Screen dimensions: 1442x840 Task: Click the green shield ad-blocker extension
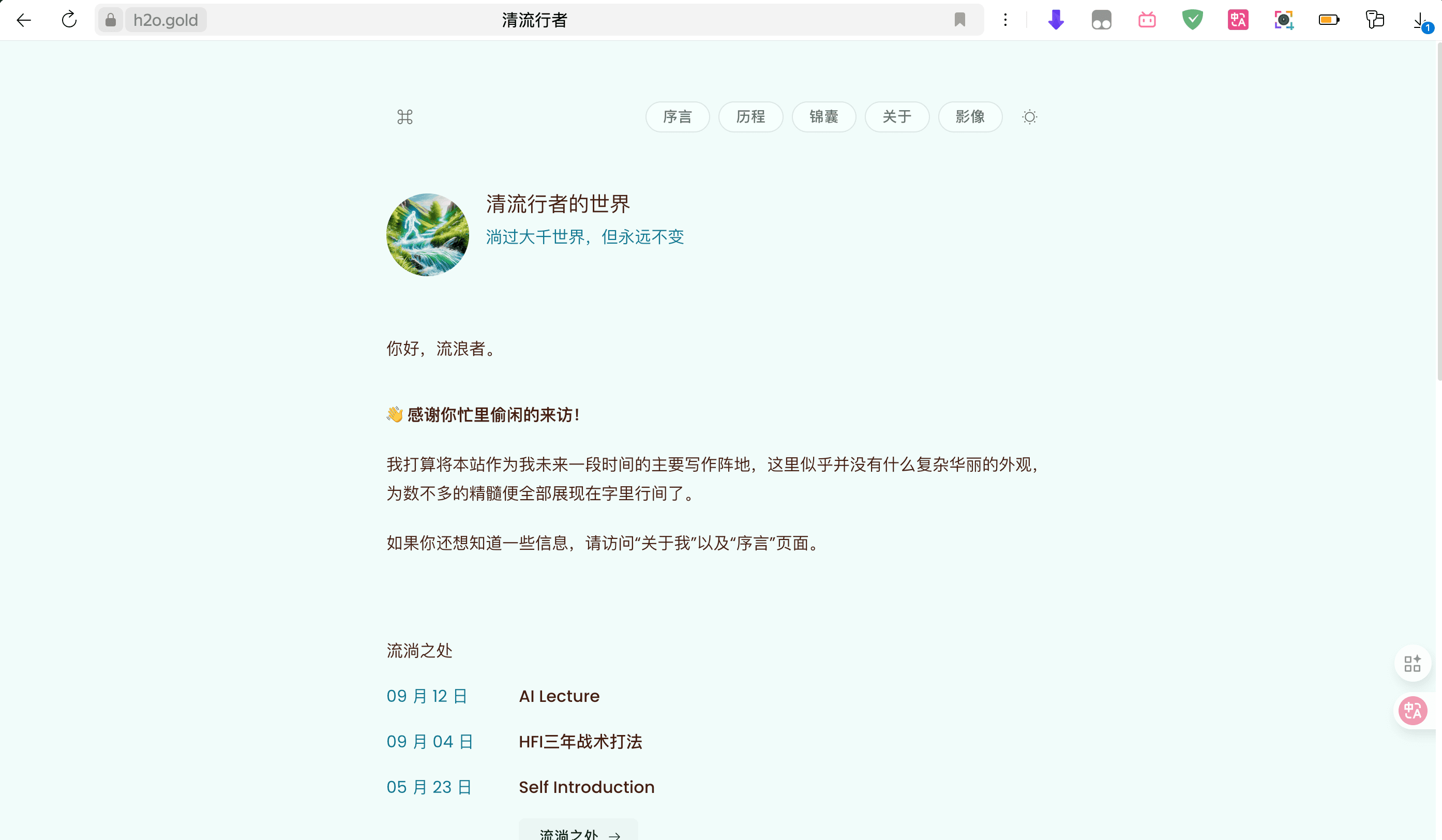(x=1192, y=20)
